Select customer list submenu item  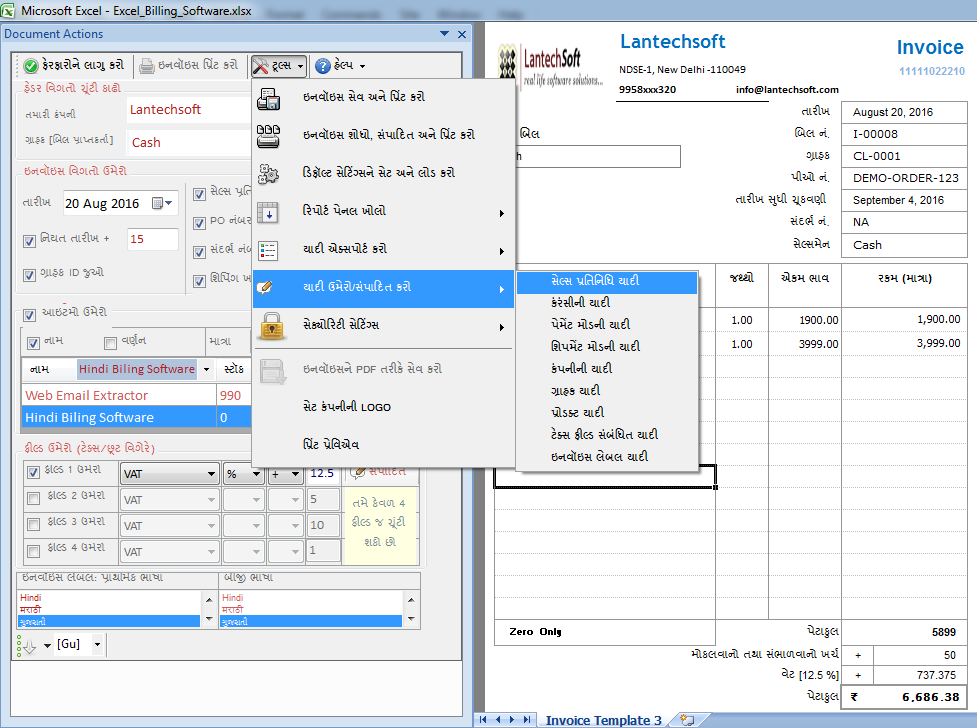[x=607, y=391]
